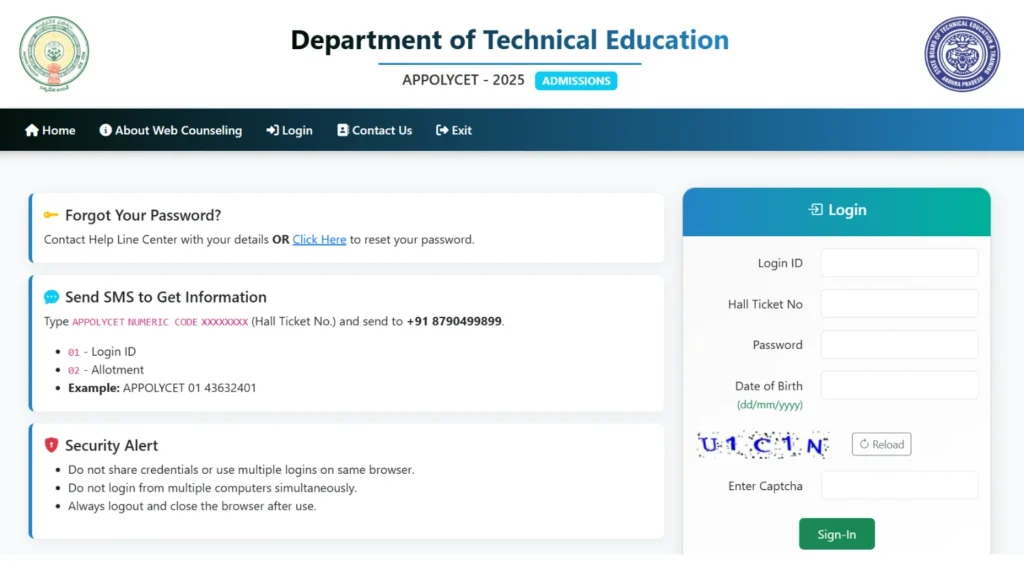Click the Department of Technical Education title
The image size is (1024, 566).
(509, 40)
